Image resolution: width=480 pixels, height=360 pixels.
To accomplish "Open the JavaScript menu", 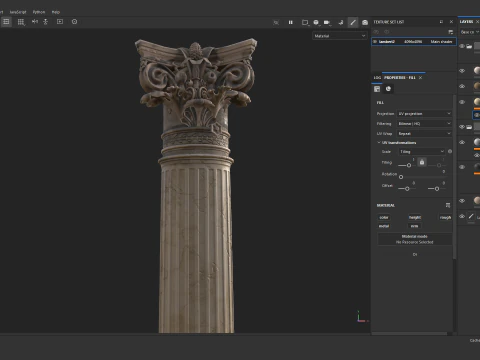I will click(x=18, y=12).
